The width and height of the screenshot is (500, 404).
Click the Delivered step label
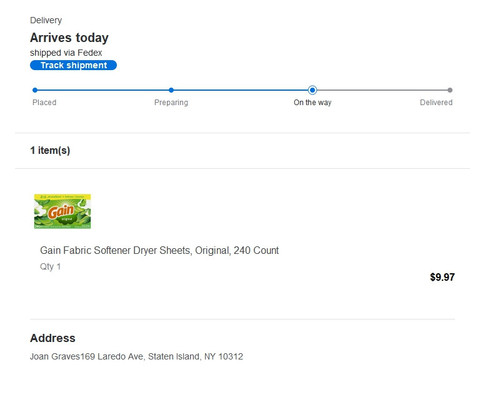tap(436, 102)
